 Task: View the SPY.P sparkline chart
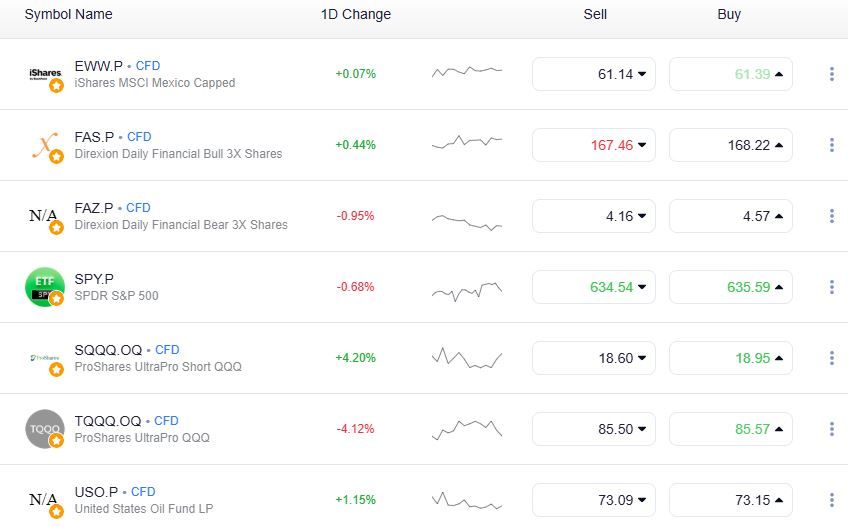click(x=467, y=291)
